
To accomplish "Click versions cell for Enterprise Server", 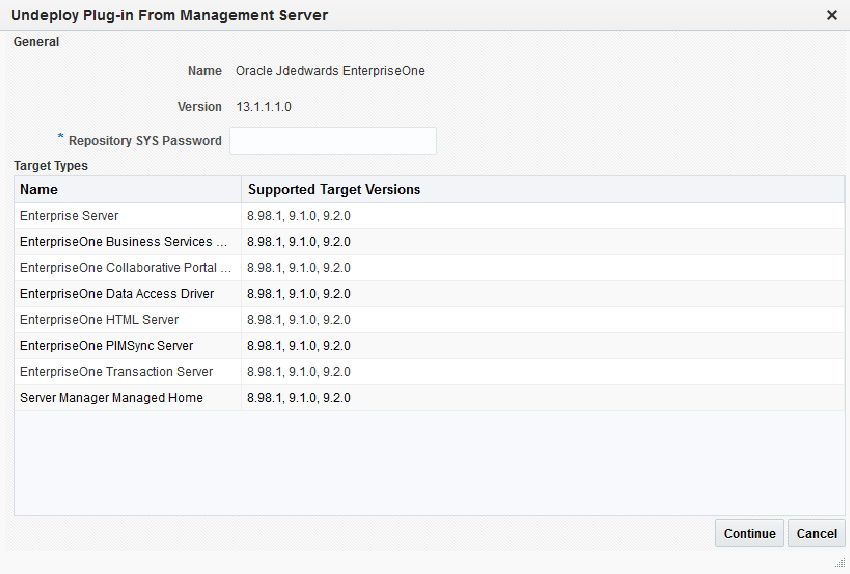I will pyautogui.click(x=299, y=216).
